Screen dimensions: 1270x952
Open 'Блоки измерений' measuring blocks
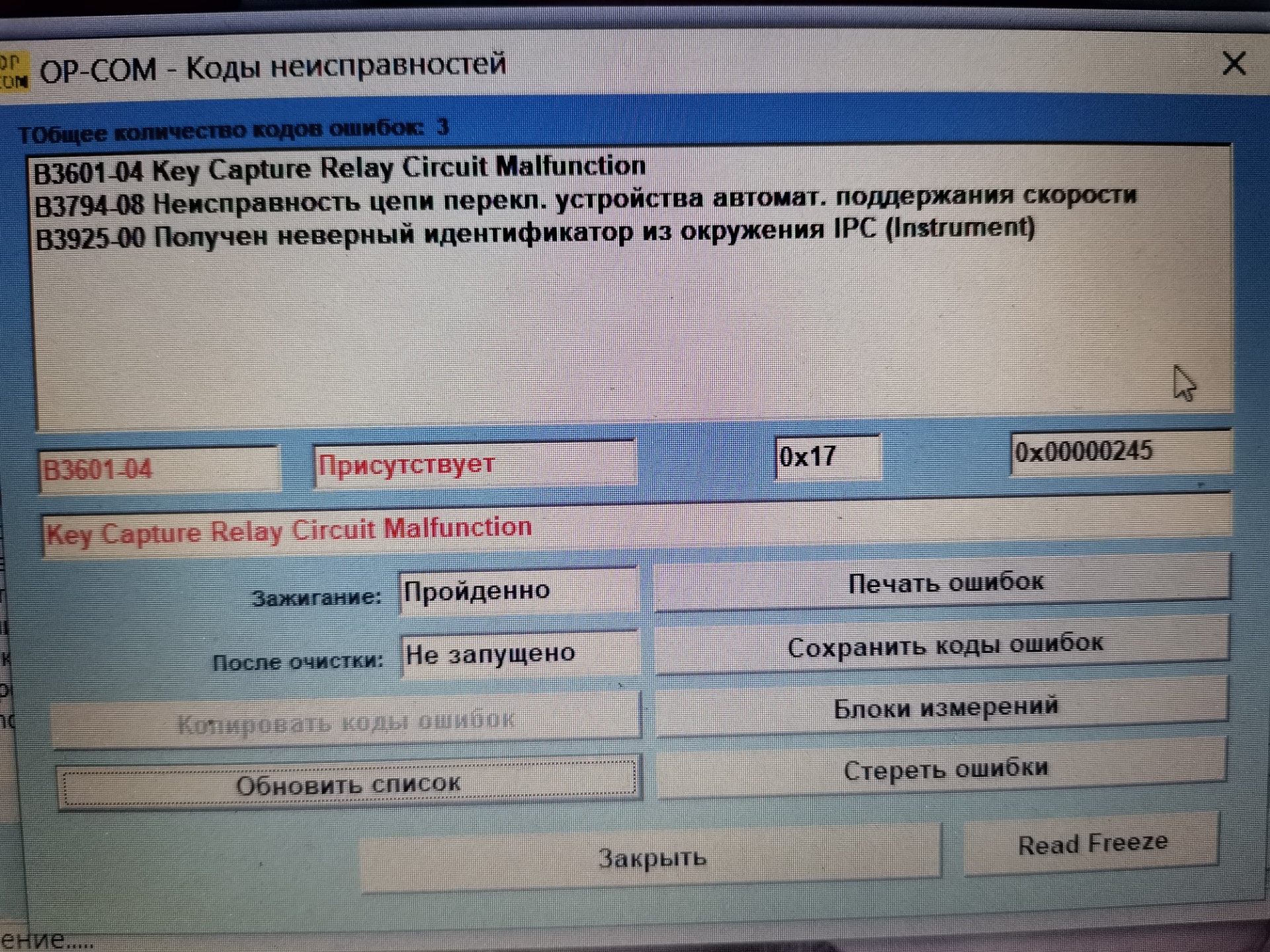click(943, 707)
